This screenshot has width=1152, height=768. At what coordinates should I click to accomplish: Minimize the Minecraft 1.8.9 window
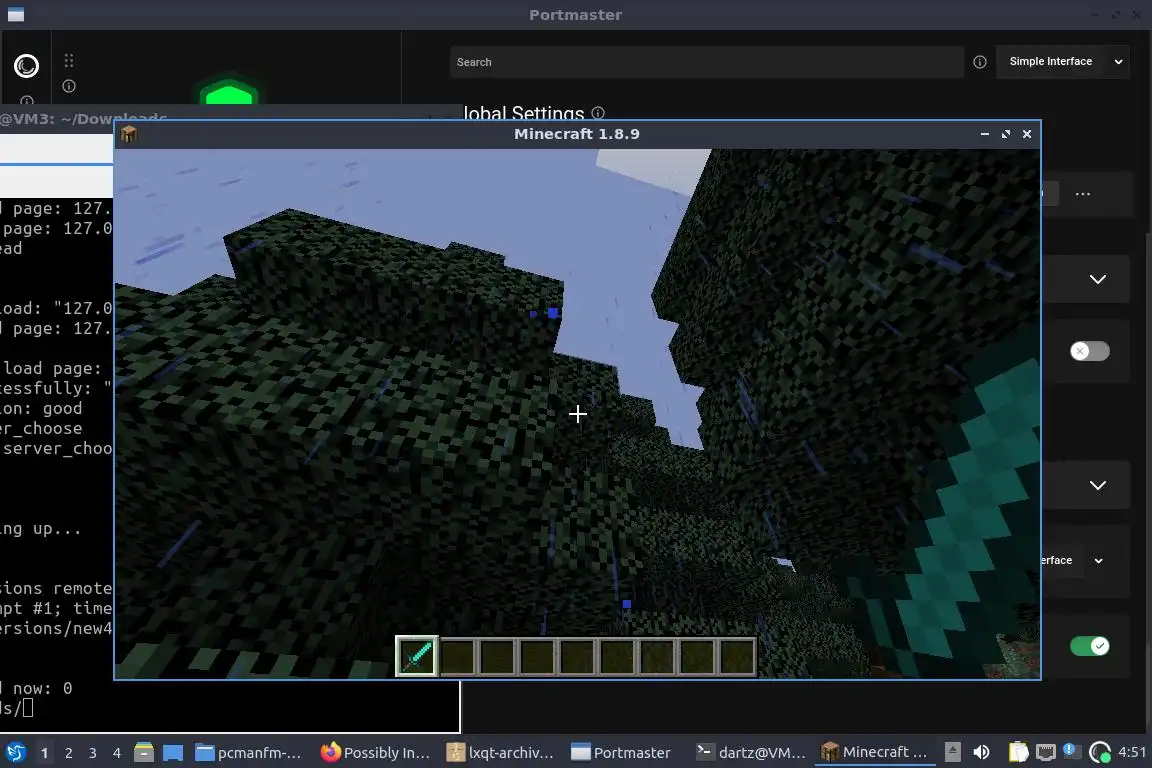click(984, 134)
